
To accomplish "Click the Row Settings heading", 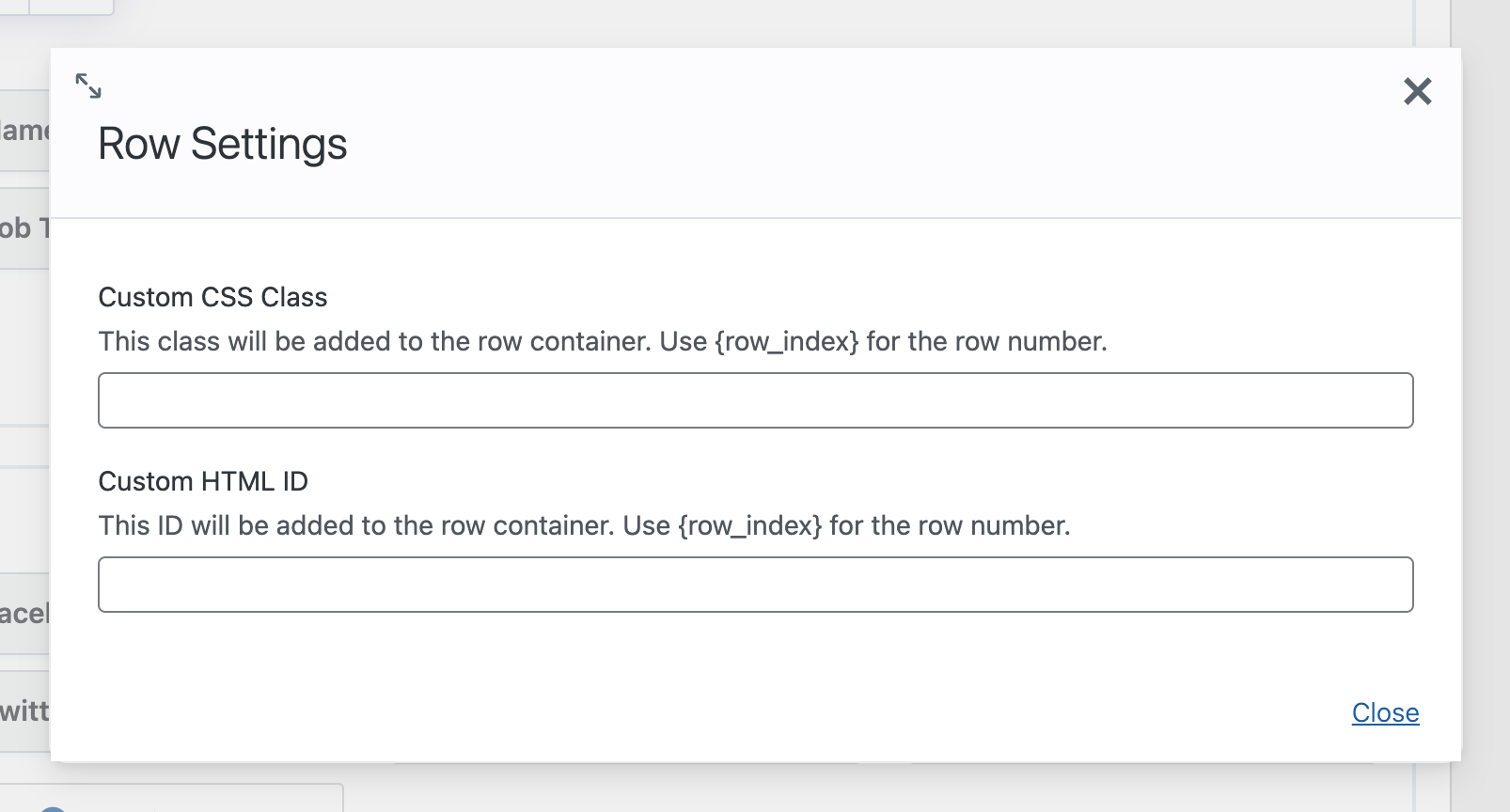I will point(222,143).
